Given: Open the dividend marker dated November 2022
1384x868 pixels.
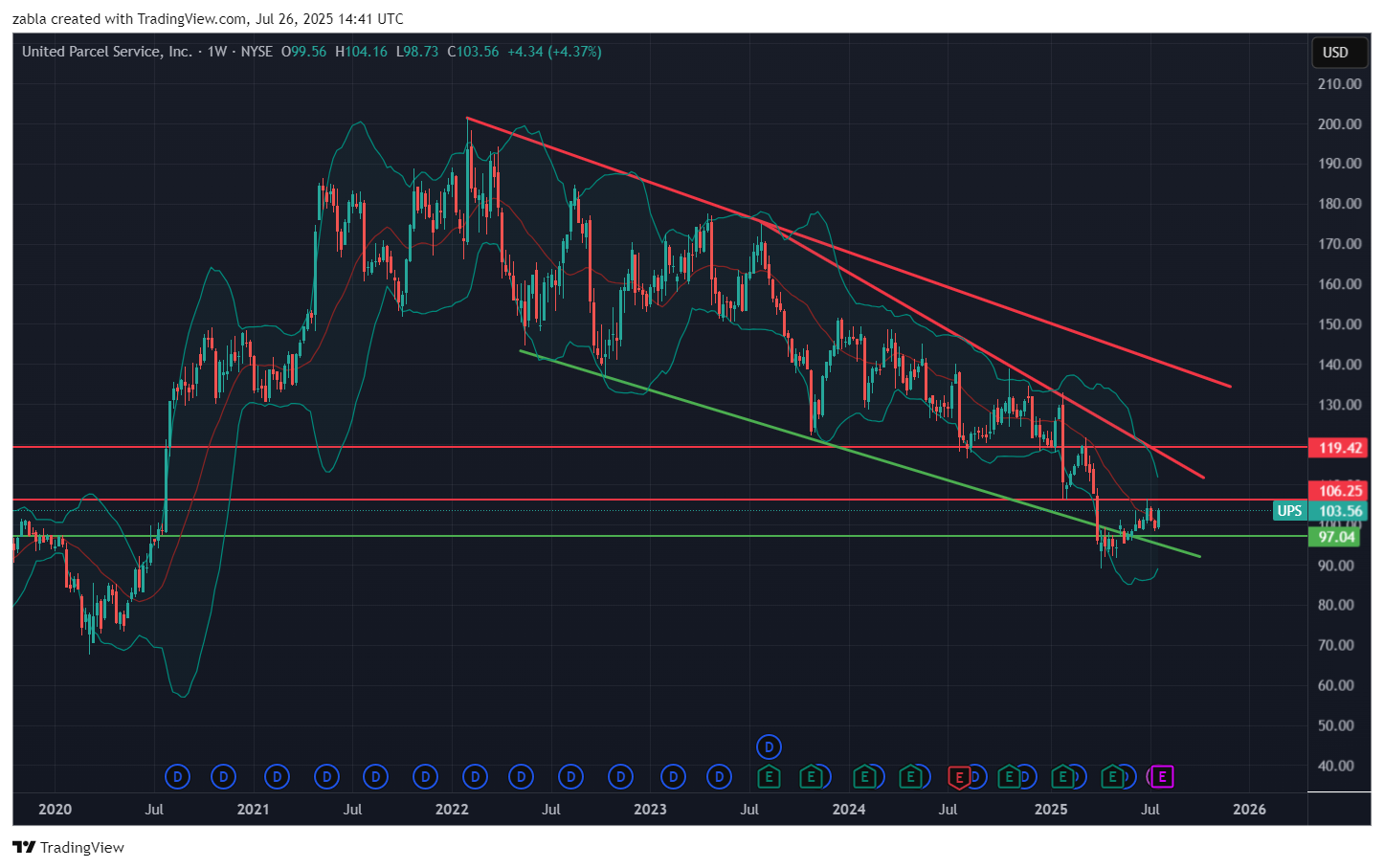Looking at the screenshot, I should point(621,777).
